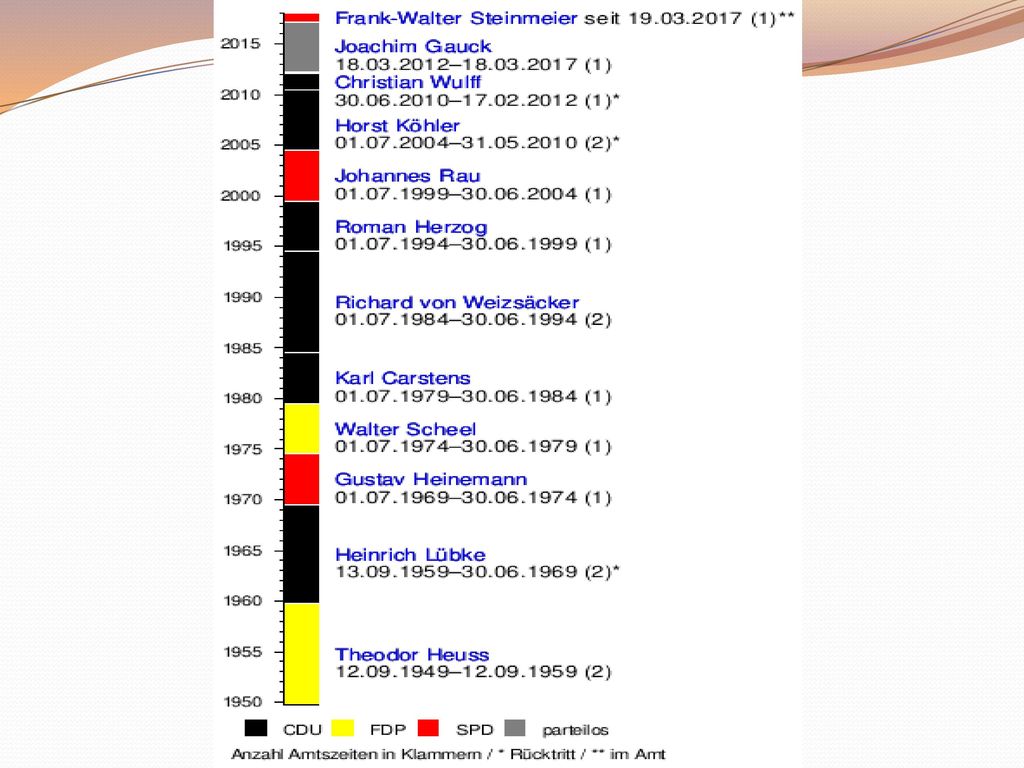1024x768 pixels.
Task: Click the 1980 axis label
Action: tap(242, 398)
